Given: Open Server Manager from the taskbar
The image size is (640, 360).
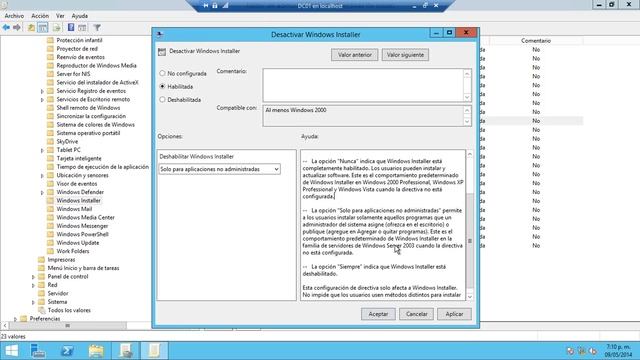Looking at the screenshot, I should coord(38,351).
